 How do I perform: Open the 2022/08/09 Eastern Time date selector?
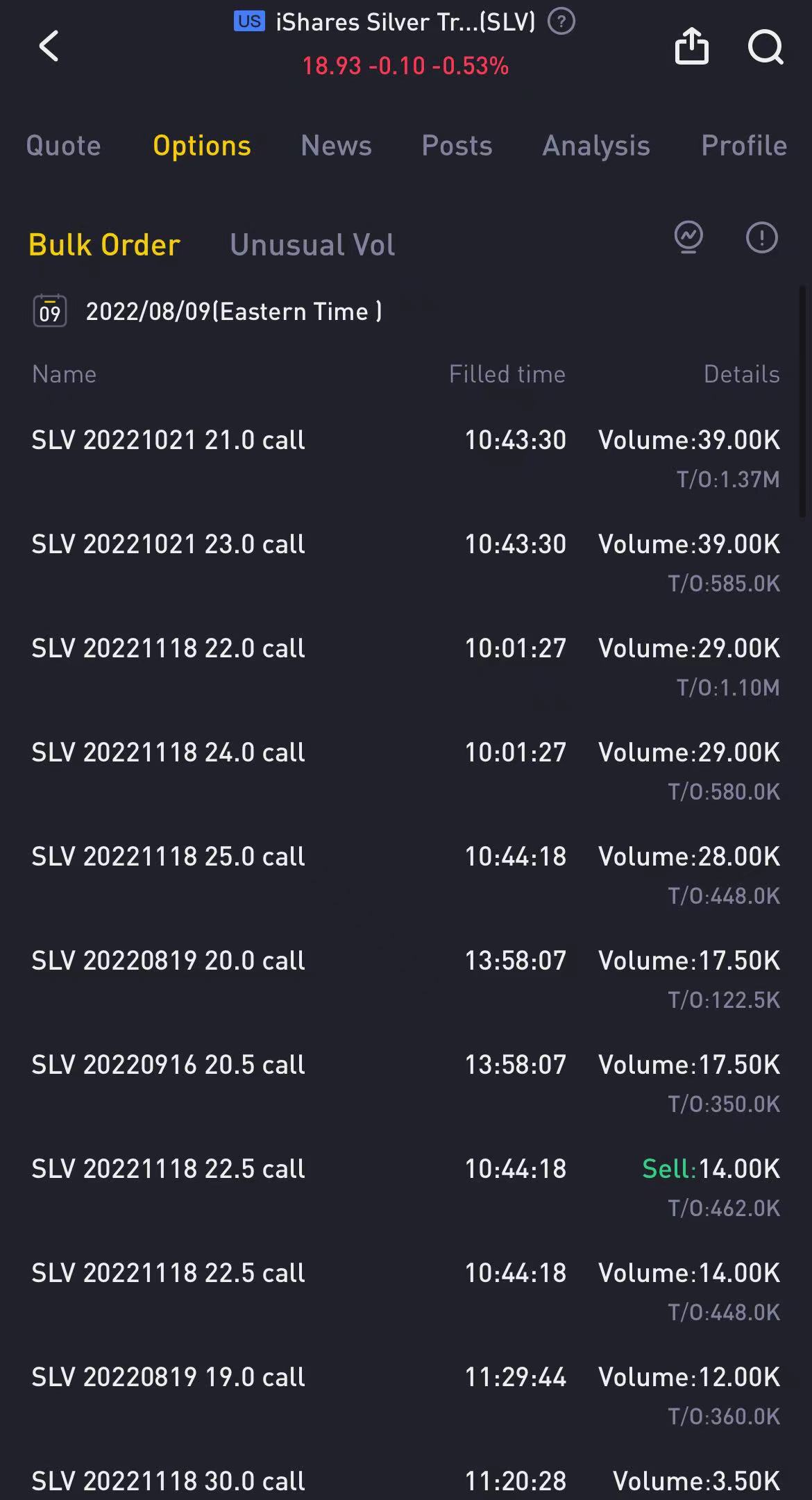(233, 312)
